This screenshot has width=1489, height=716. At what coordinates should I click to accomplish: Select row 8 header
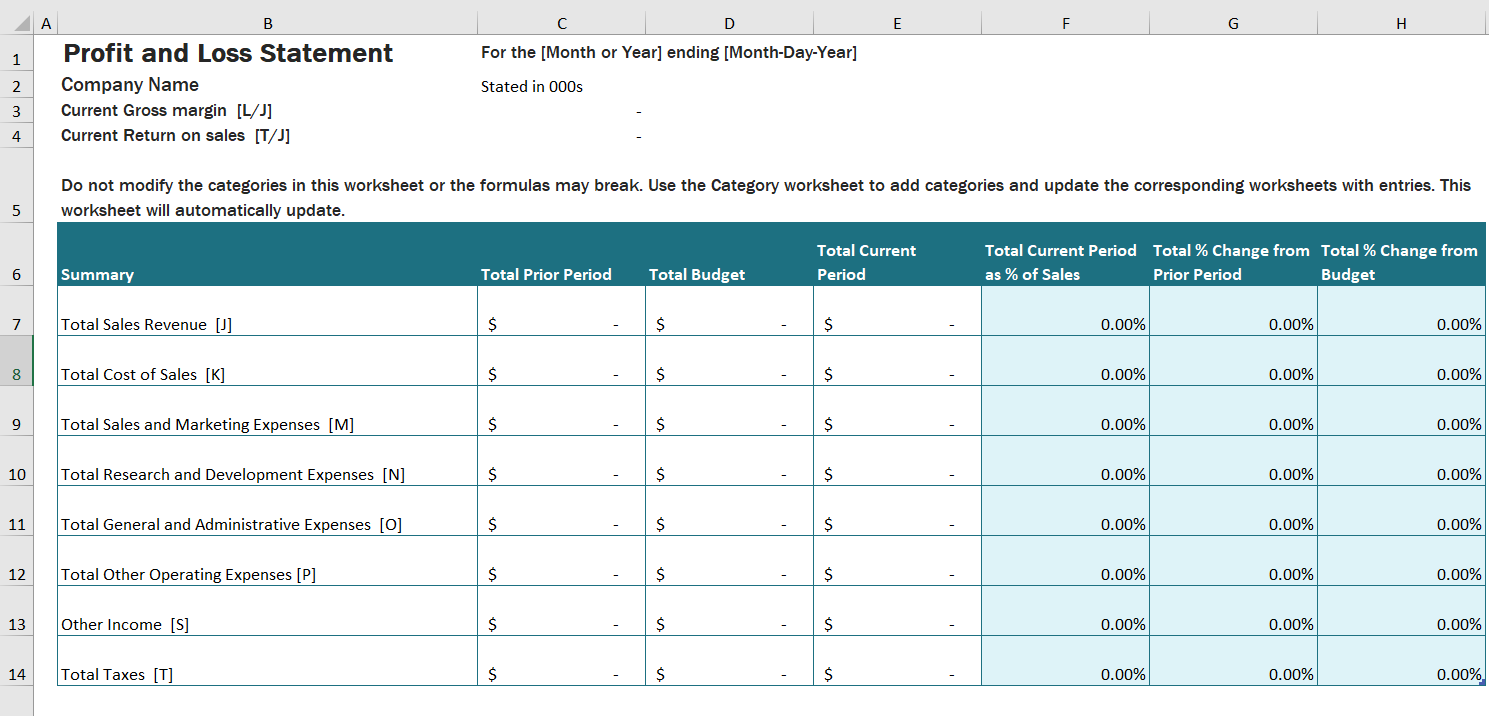[17, 361]
